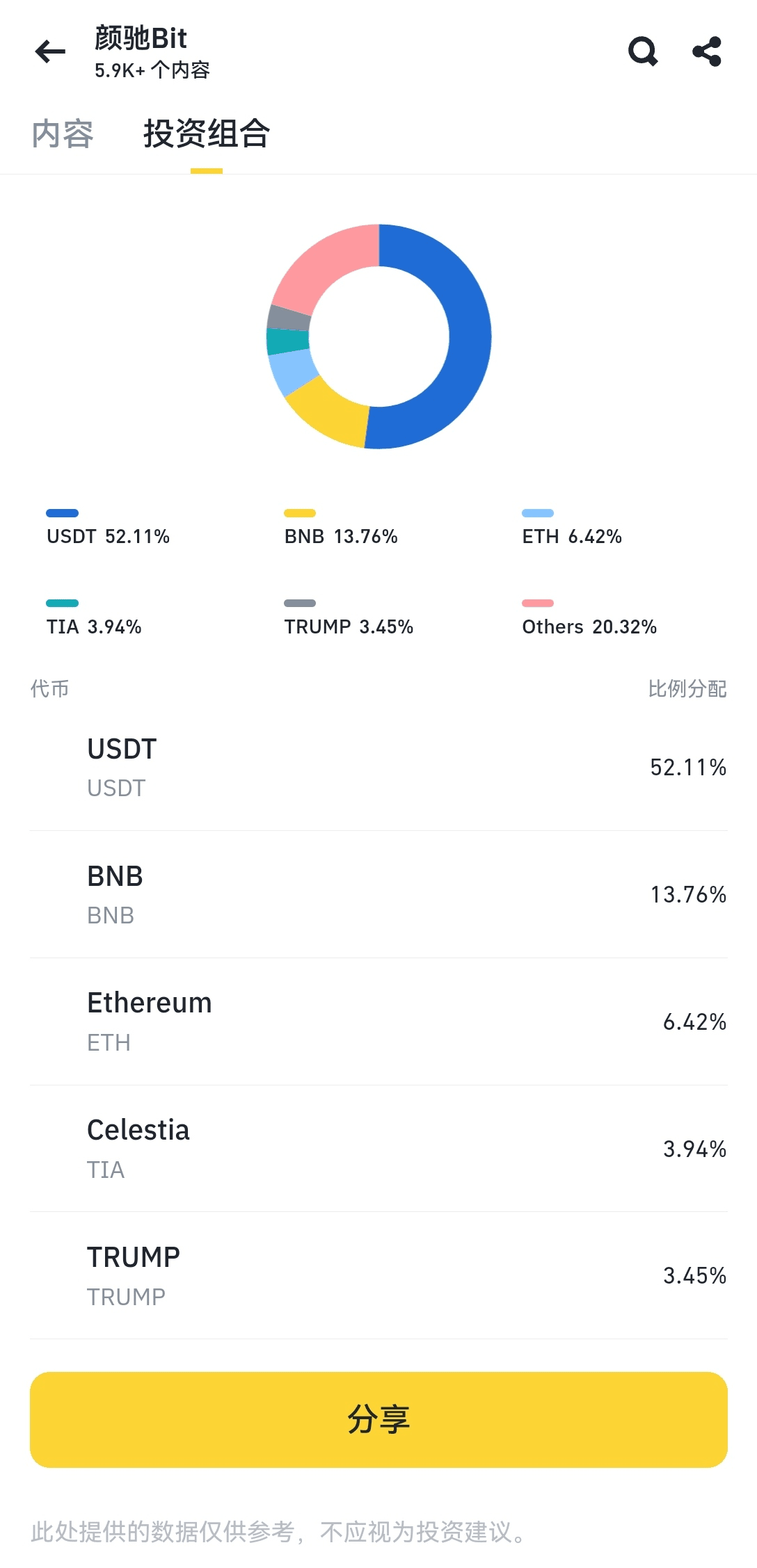This screenshot has width=757, height=1568.
Task: Tap the TIA 3.94% legend entry
Action: tap(94, 617)
